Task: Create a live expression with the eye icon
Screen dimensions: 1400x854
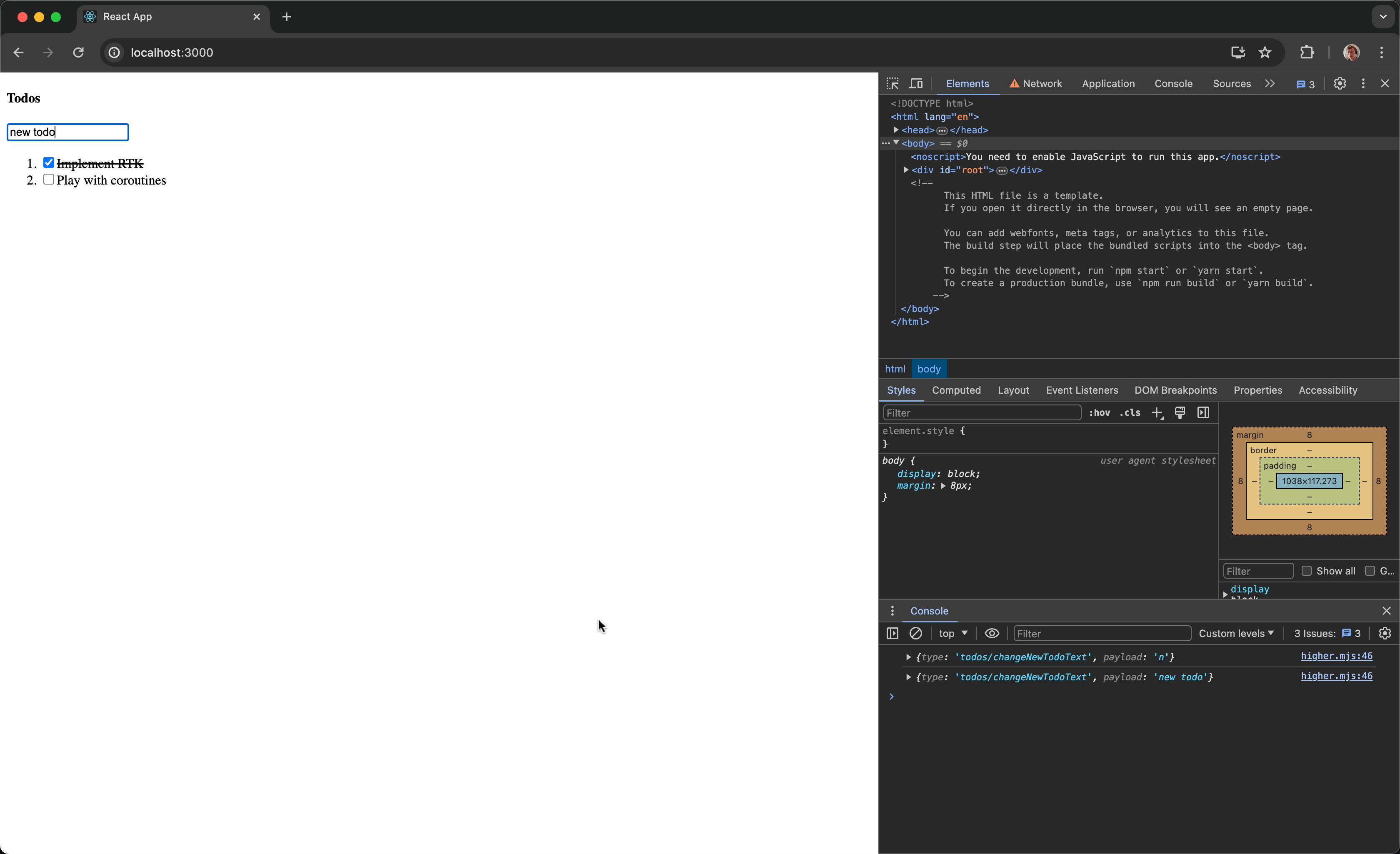Action: click(992, 633)
